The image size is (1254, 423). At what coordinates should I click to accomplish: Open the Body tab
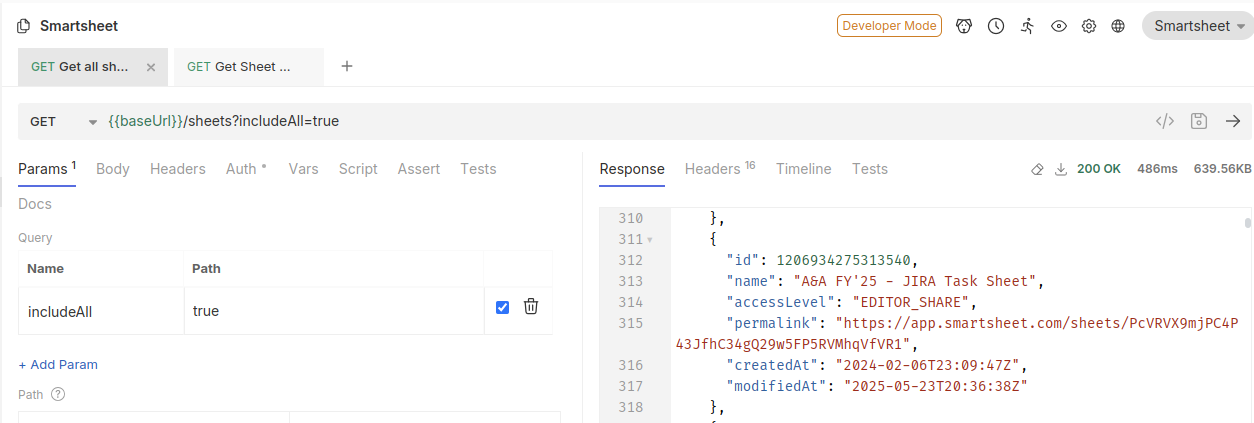(113, 169)
